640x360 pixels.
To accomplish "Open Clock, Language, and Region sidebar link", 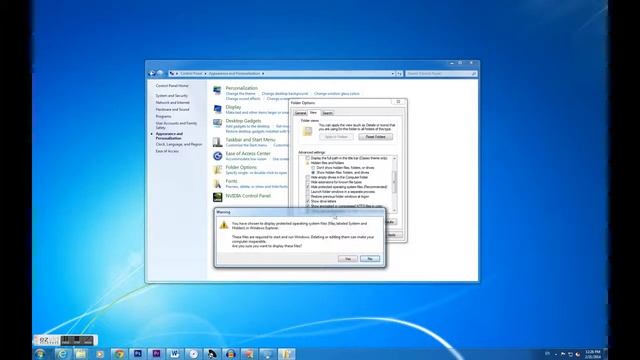I will pos(179,144).
